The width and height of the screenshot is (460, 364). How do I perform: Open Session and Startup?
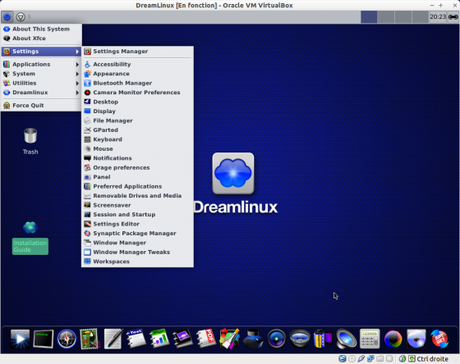point(137,214)
